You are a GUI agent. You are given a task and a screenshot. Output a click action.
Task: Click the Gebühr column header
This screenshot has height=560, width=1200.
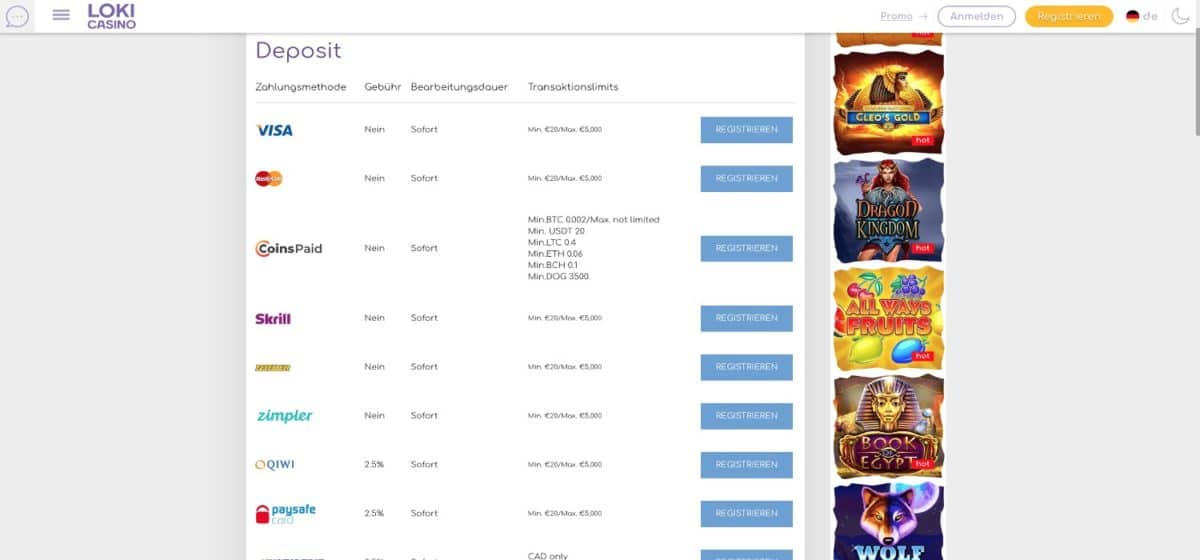[383, 87]
